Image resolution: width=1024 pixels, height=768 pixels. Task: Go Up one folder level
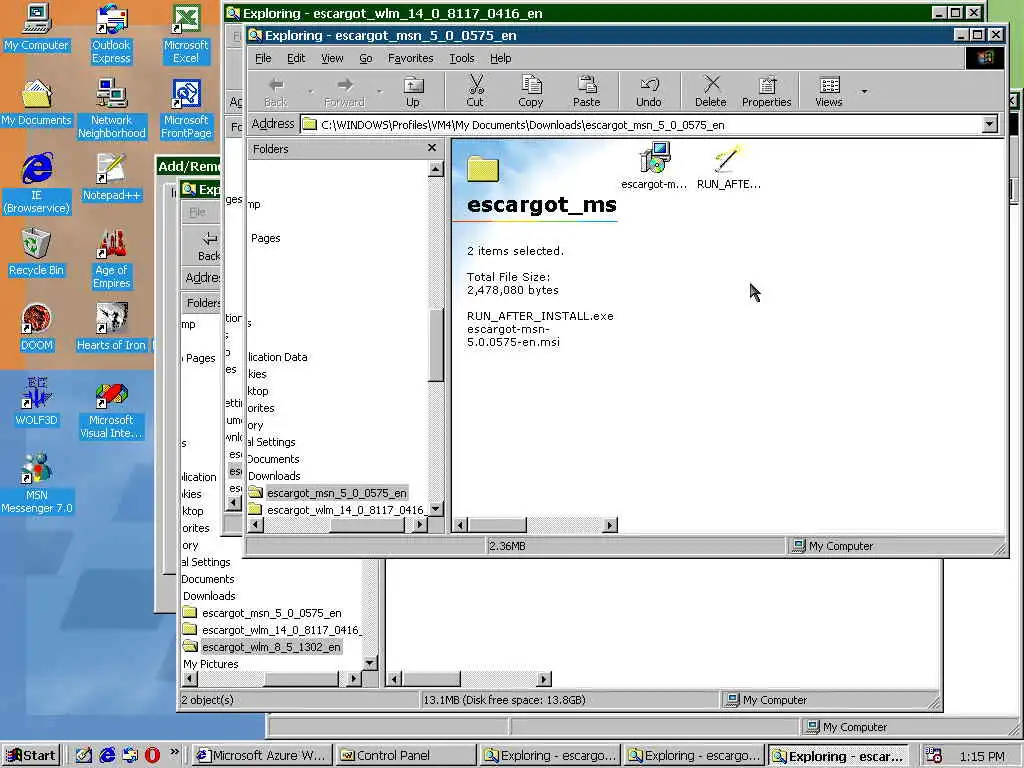tap(413, 90)
